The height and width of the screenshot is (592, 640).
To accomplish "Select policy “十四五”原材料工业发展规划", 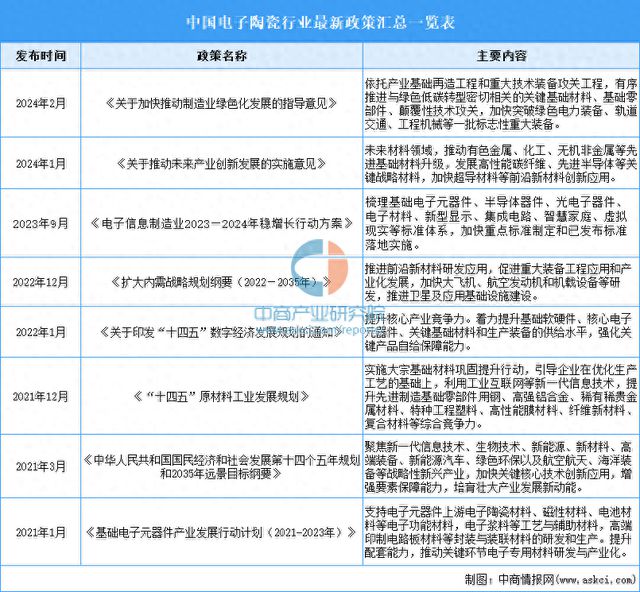I will pyautogui.click(x=222, y=396).
